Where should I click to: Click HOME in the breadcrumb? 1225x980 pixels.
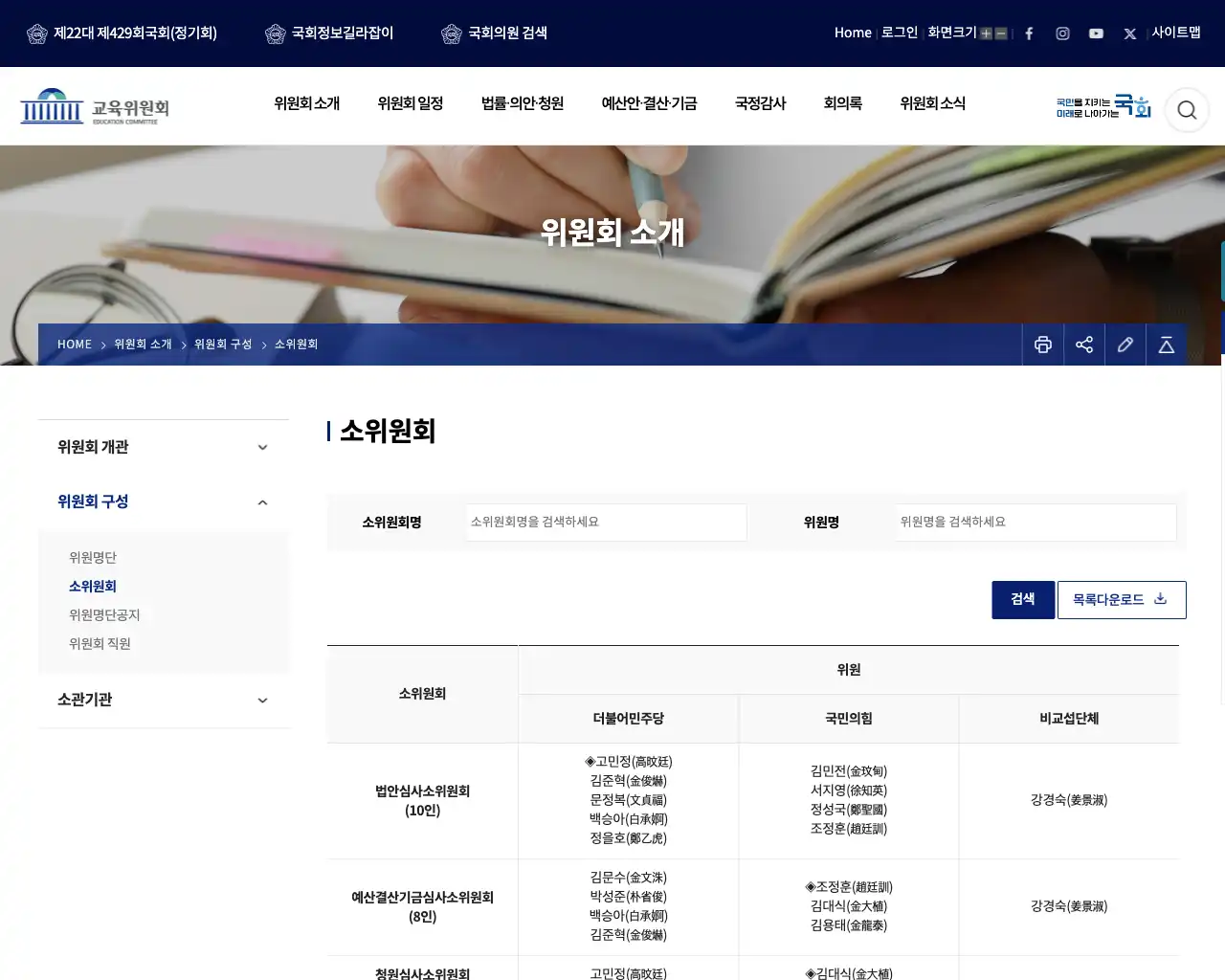pos(75,345)
